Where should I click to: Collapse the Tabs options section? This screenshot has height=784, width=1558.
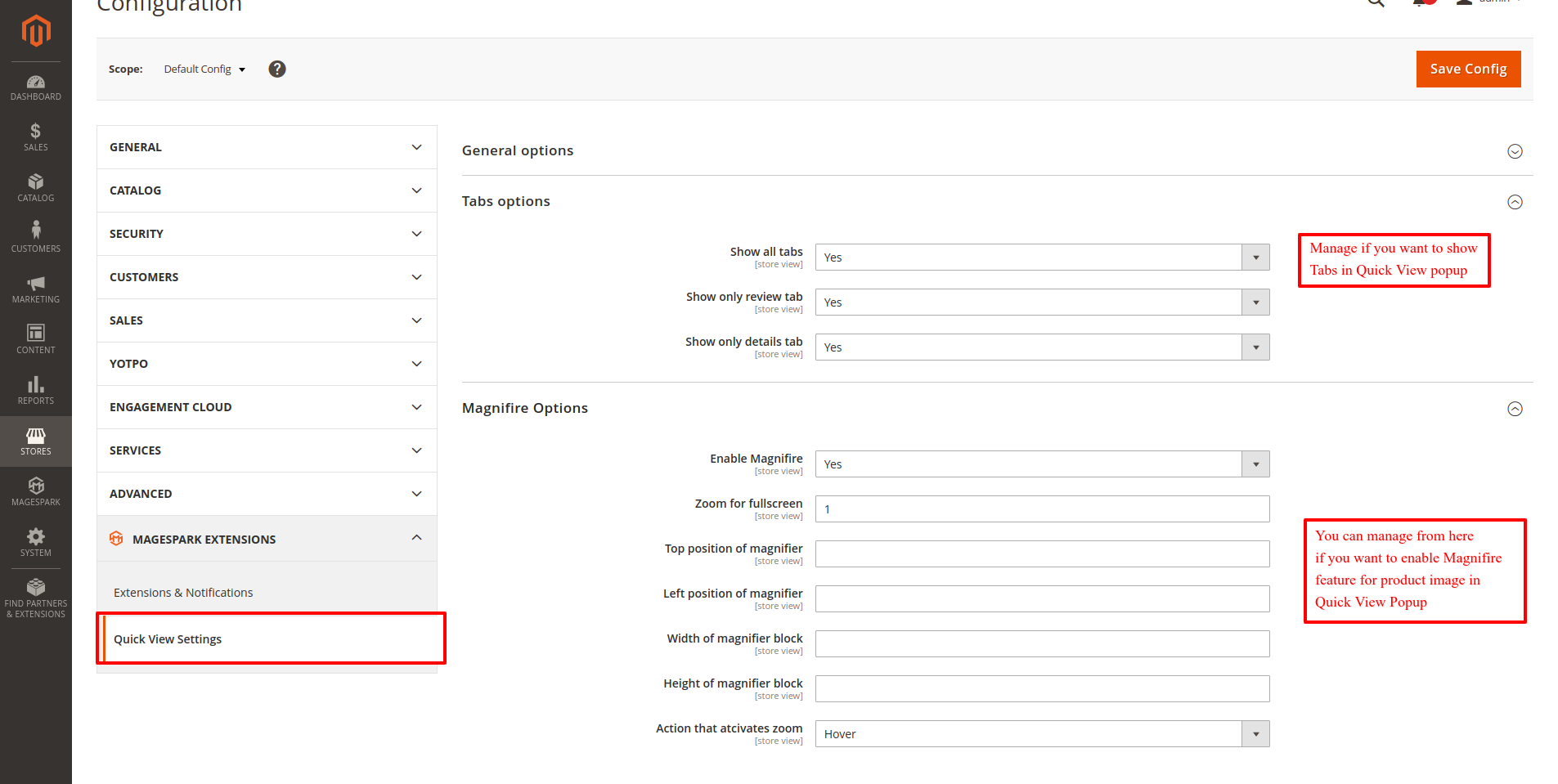[x=1515, y=202]
